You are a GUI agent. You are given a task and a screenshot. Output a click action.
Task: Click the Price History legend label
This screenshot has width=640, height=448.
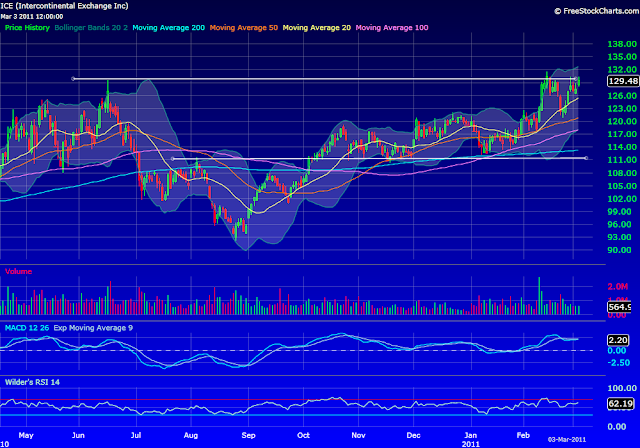click(x=27, y=28)
